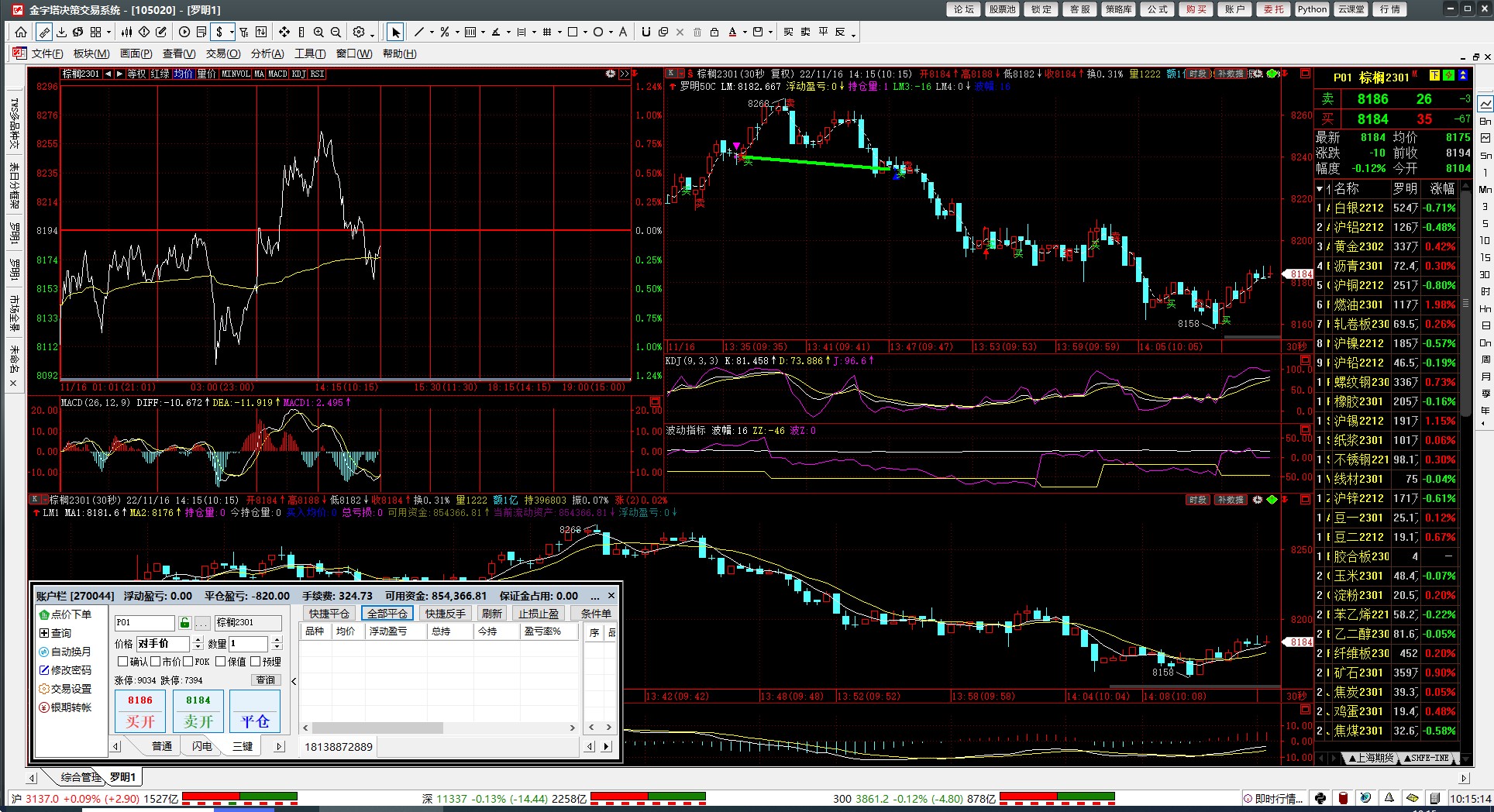Click the 卖 sell toolbar icon

click(x=806, y=32)
